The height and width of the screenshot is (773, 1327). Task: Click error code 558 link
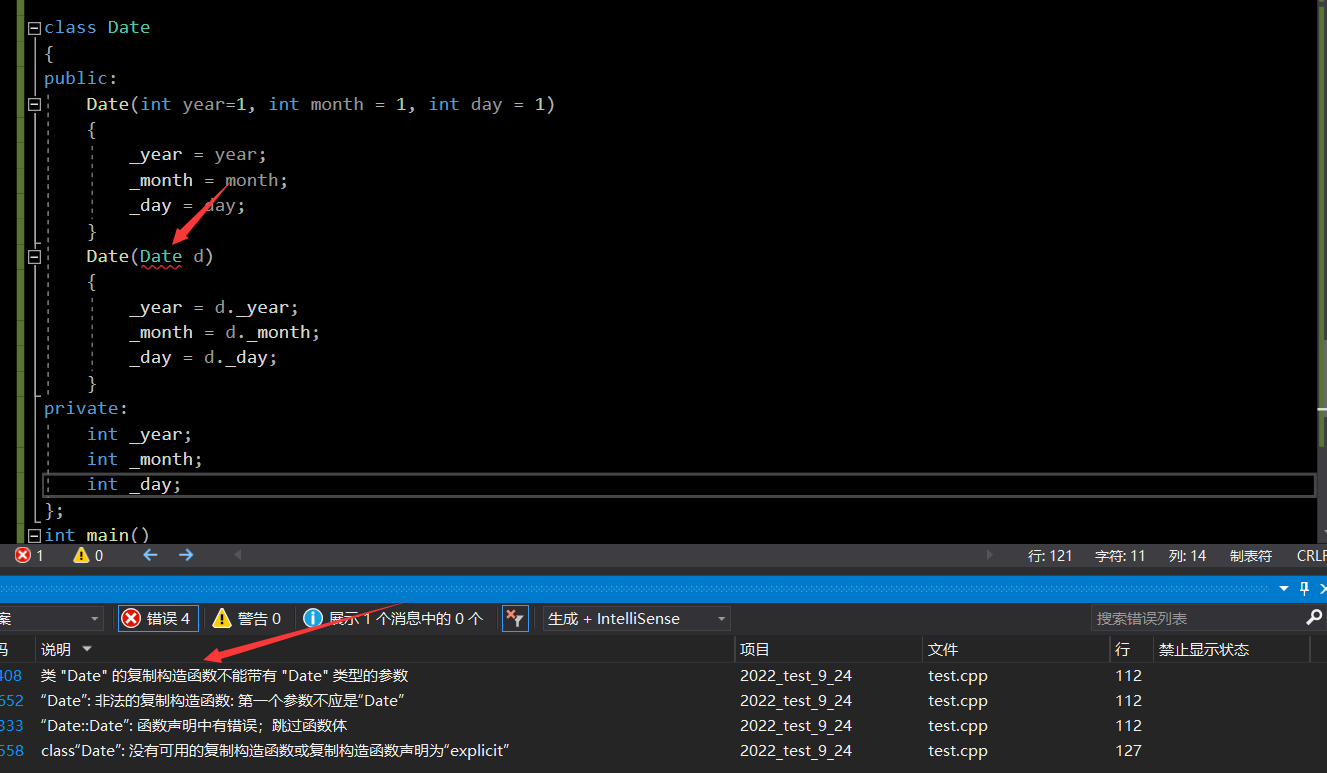pyautogui.click(x=12, y=751)
